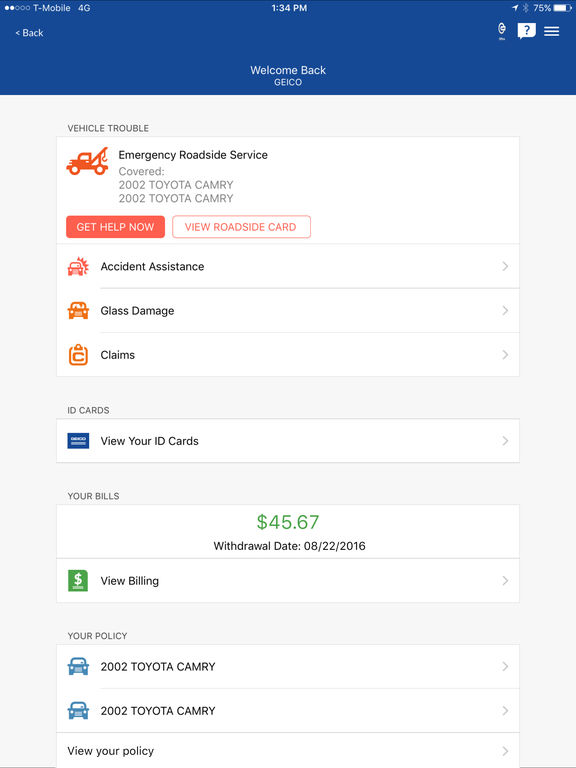This screenshot has height=768, width=576.
Task: Go back using the Back link
Action: click(29, 33)
